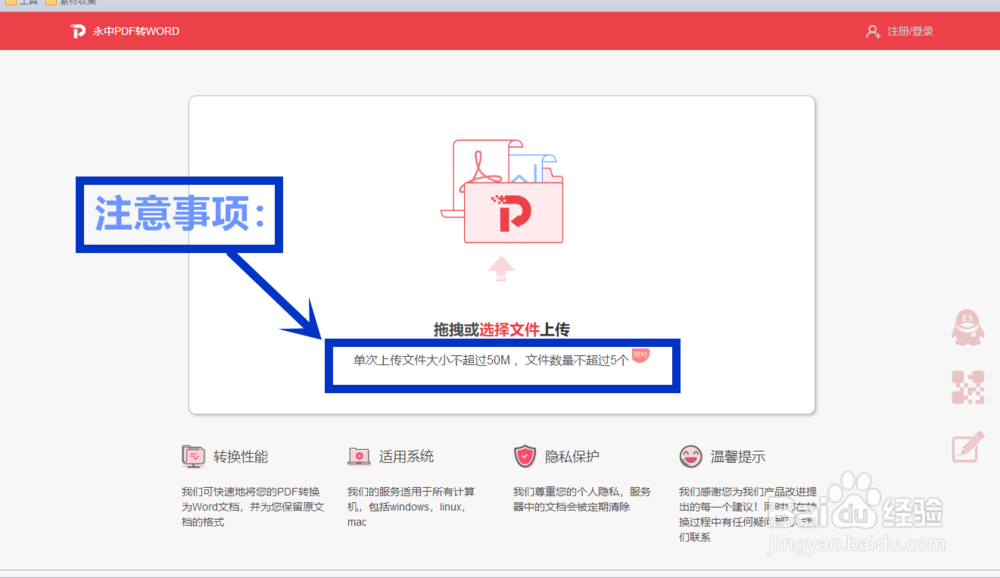This screenshot has height=578, width=1000.
Task: Open the 工具 bookmarks folder
Action: pyautogui.click(x=22, y=3)
